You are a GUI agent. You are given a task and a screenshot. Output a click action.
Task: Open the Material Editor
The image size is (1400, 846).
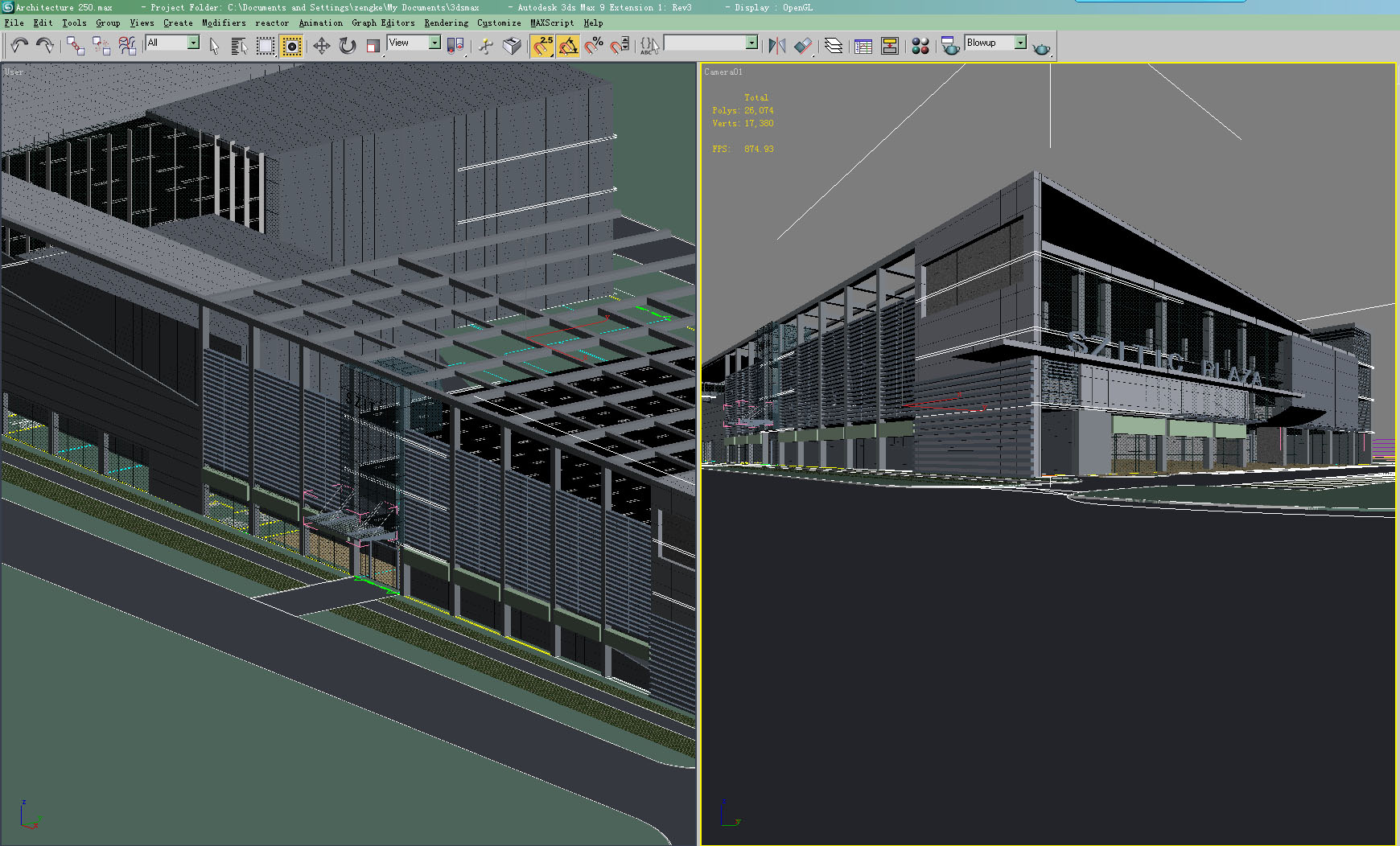(x=921, y=46)
